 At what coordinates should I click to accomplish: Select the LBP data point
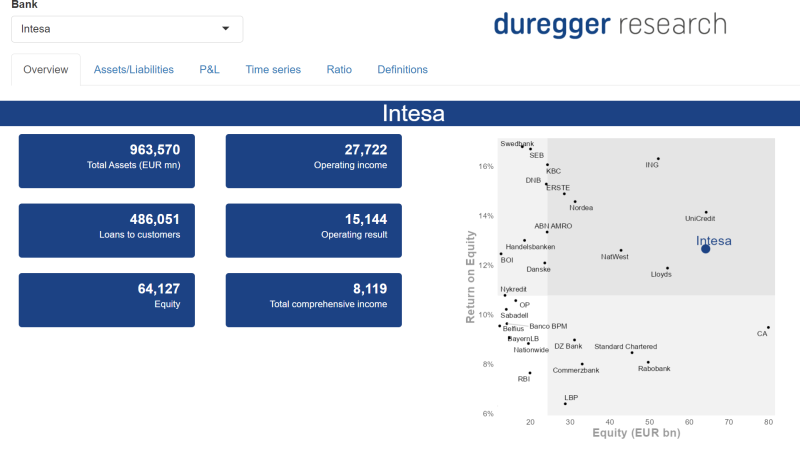(565, 403)
